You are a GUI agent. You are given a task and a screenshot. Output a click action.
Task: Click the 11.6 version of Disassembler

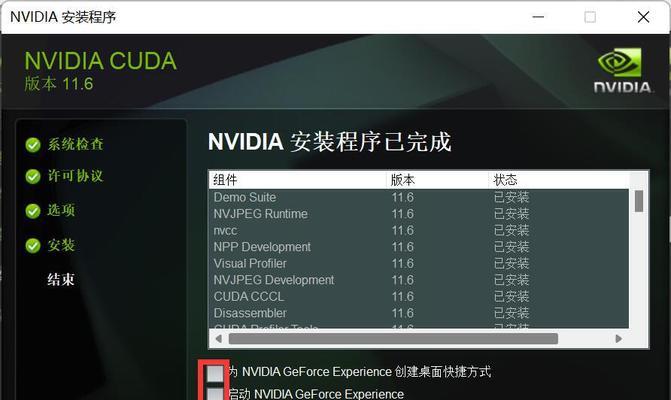coord(403,313)
